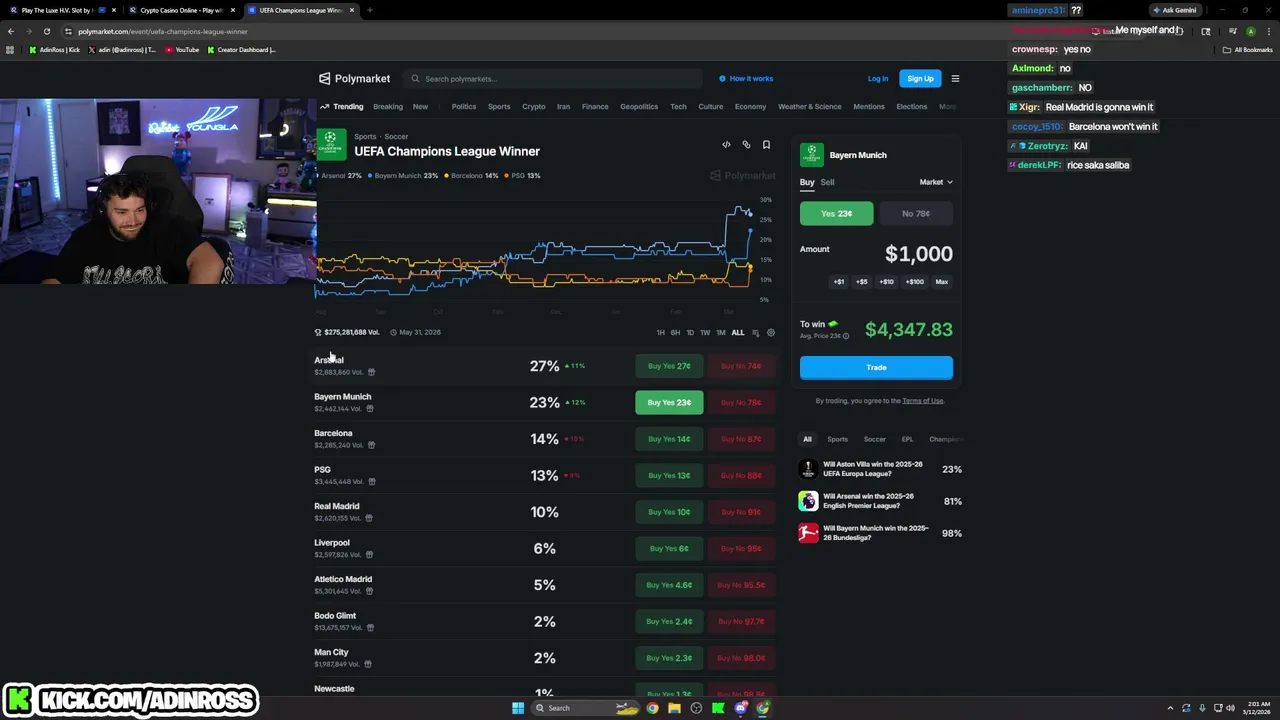Reload the page in the browser
Viewport: 1280px width, 720px height.
pos(46,31)
